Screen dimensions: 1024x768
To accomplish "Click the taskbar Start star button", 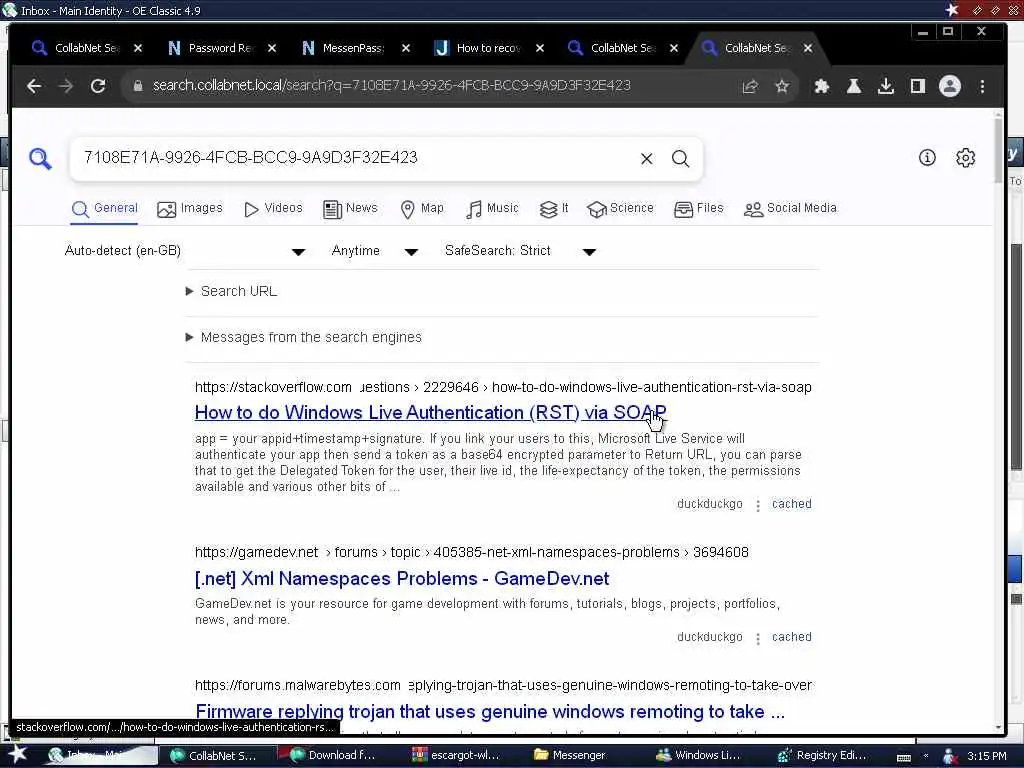I will [x=17, y=755].
